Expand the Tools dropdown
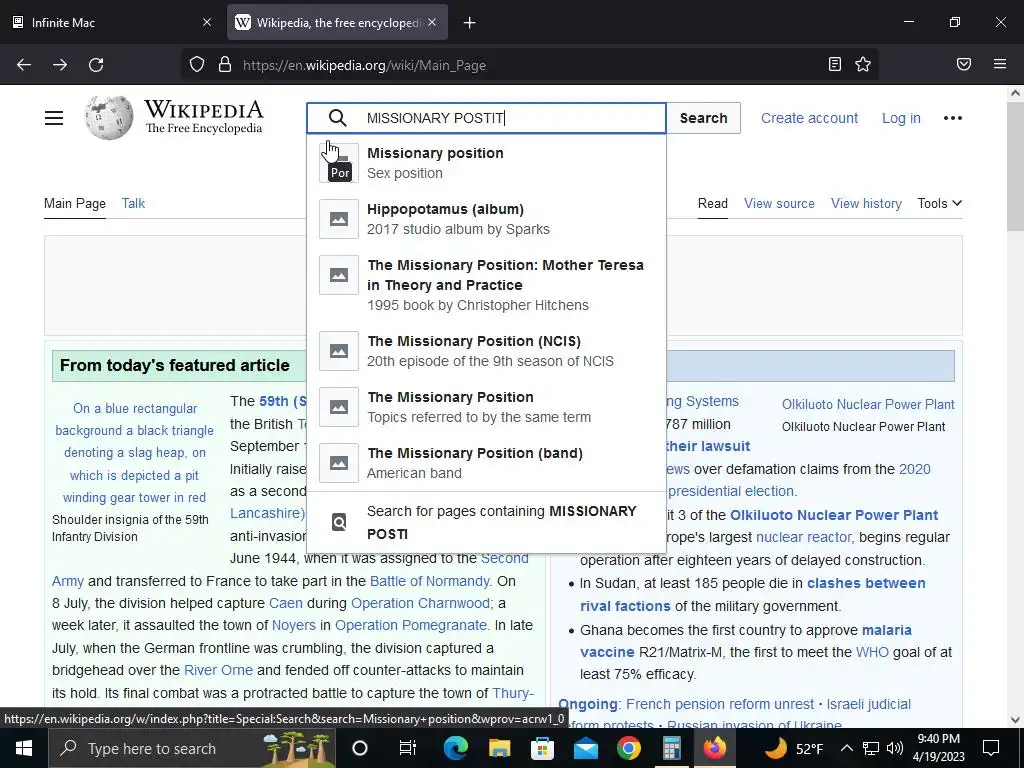 click(939, 203)
